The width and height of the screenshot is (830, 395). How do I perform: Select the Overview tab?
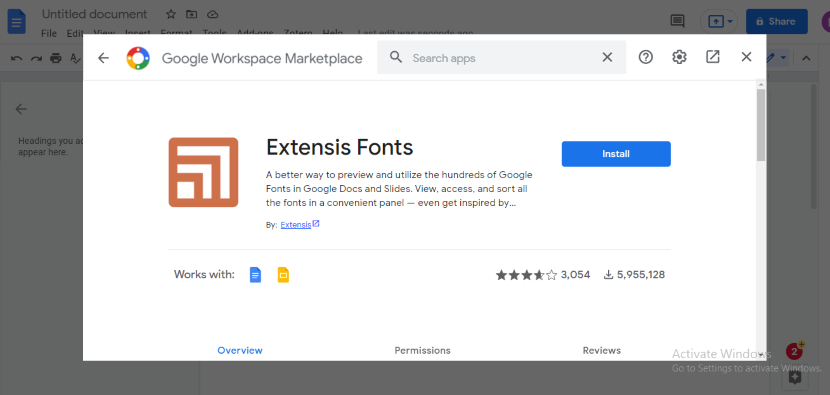[x=240, y=351]
